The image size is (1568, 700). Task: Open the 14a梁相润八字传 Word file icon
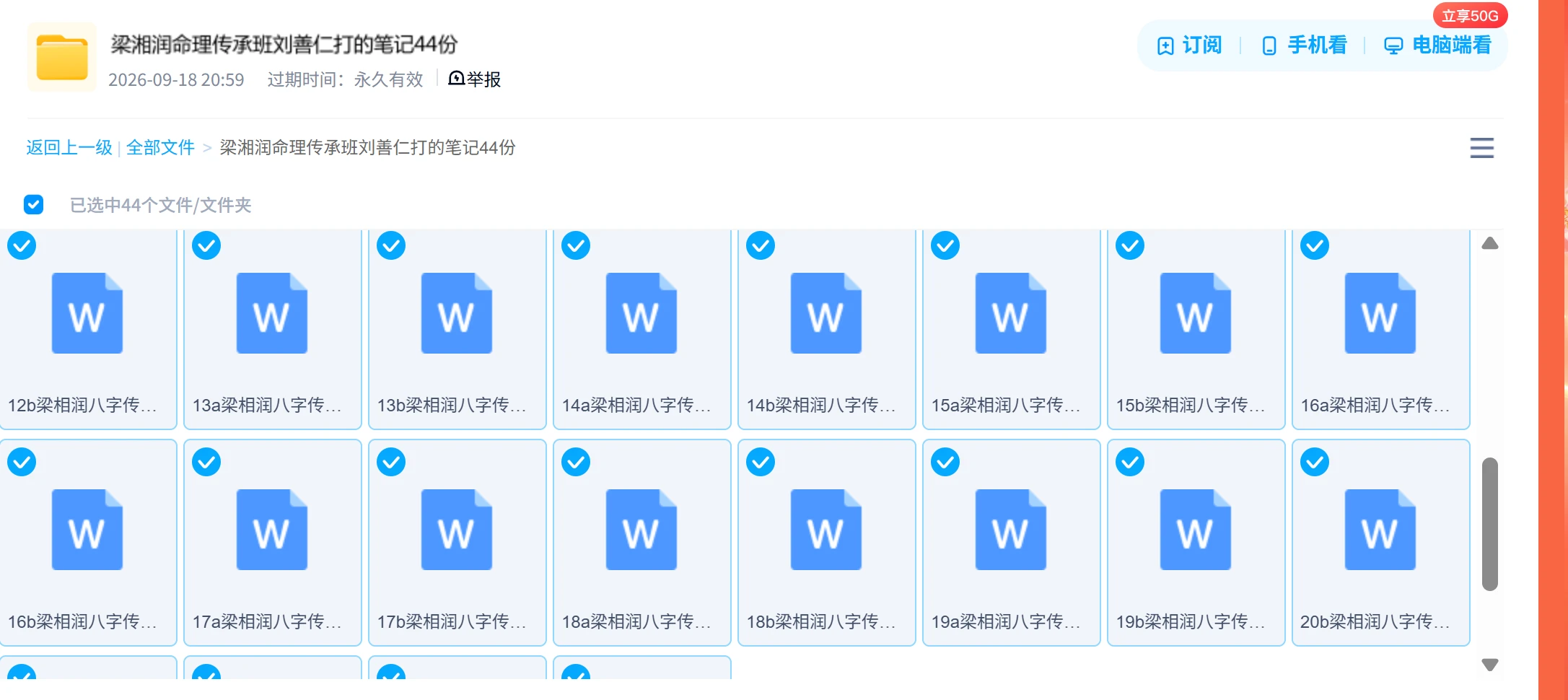click(641, 313)
